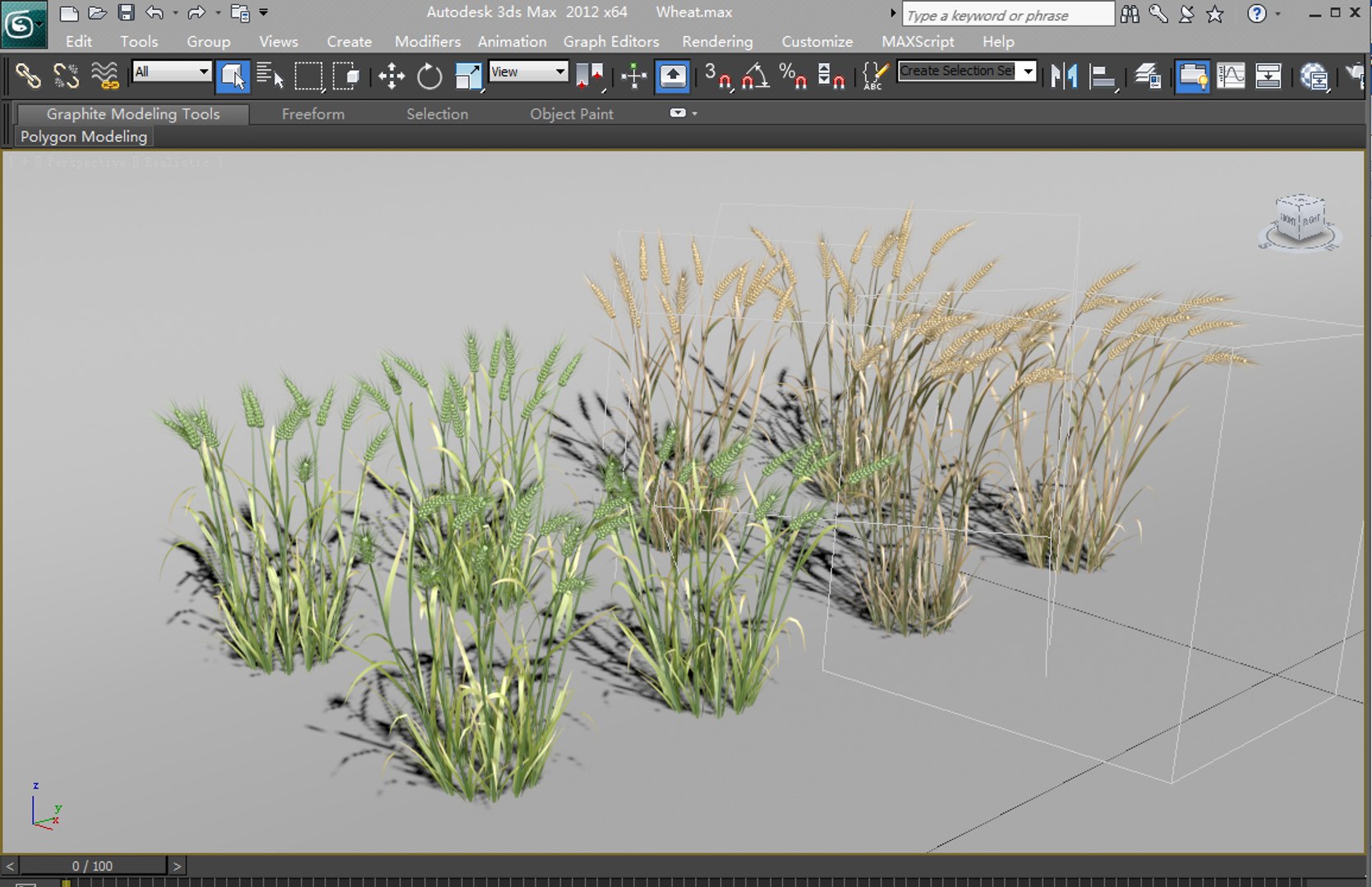Click the search field for keywords
The image size is (1372, 887).
[x=1008, y=15]
